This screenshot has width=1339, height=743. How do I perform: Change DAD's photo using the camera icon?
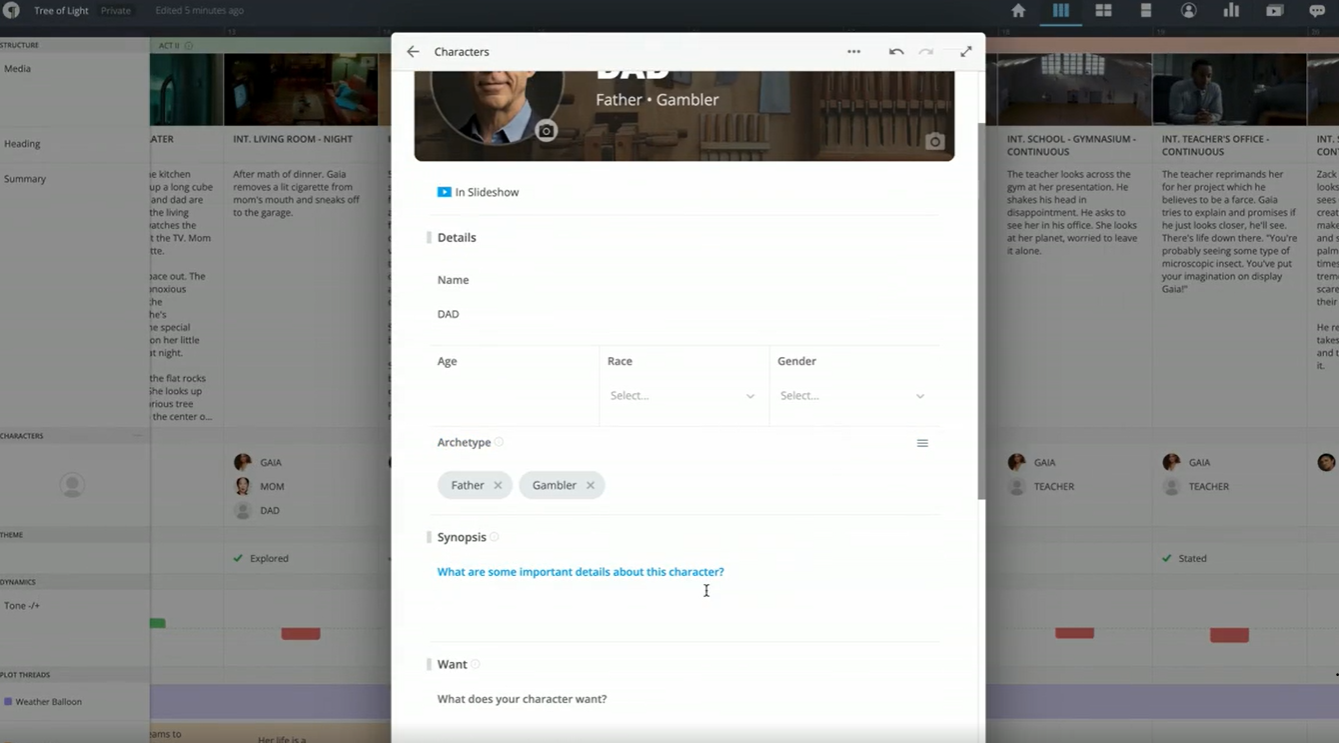[545, 130]
